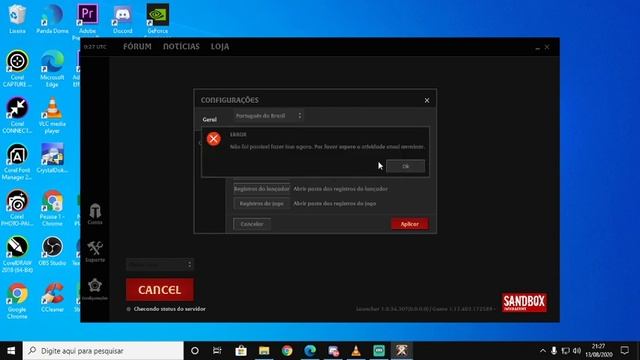Click VLC cone icon in taskbar

pos(356,351)
